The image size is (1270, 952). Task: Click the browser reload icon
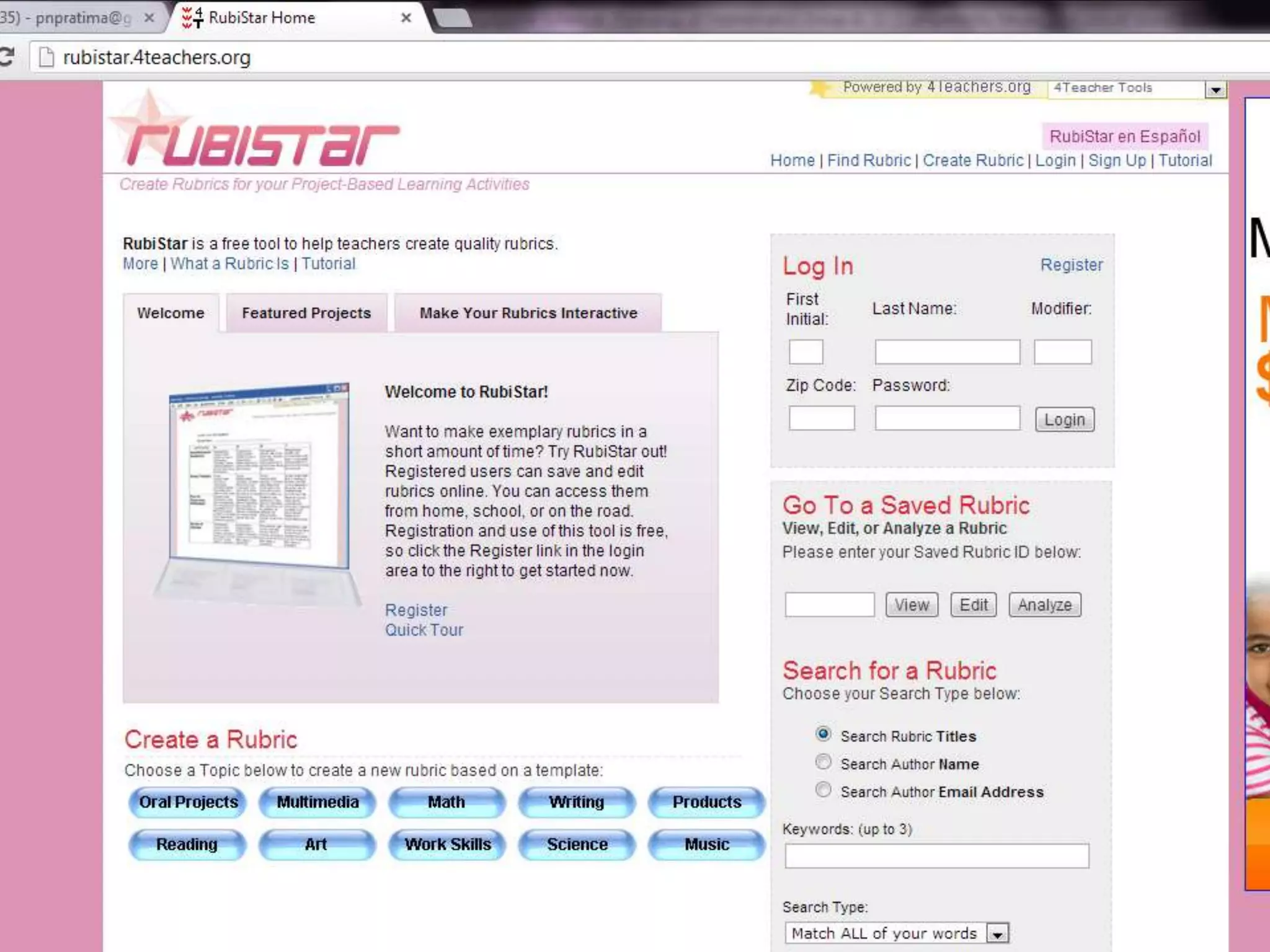pyautogui.click(x=6, y=57)
